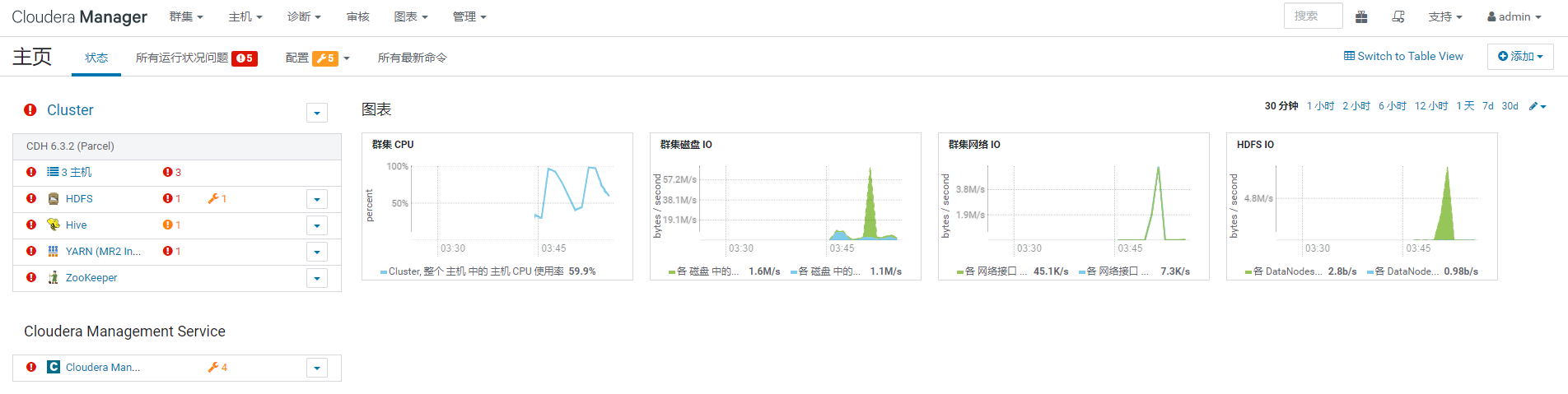The height and width of the screenshot is (394, 1568).
Task: Open the 群集 menu
Action: click(186, 16)
